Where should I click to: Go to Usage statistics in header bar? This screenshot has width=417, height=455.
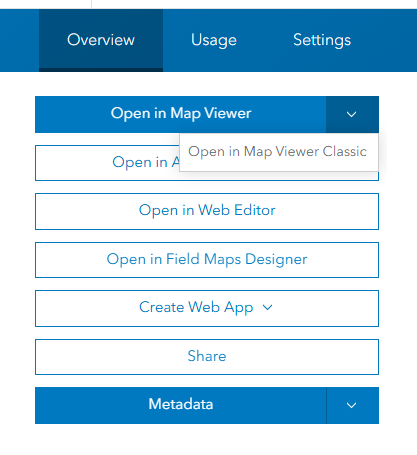point(214,40)
